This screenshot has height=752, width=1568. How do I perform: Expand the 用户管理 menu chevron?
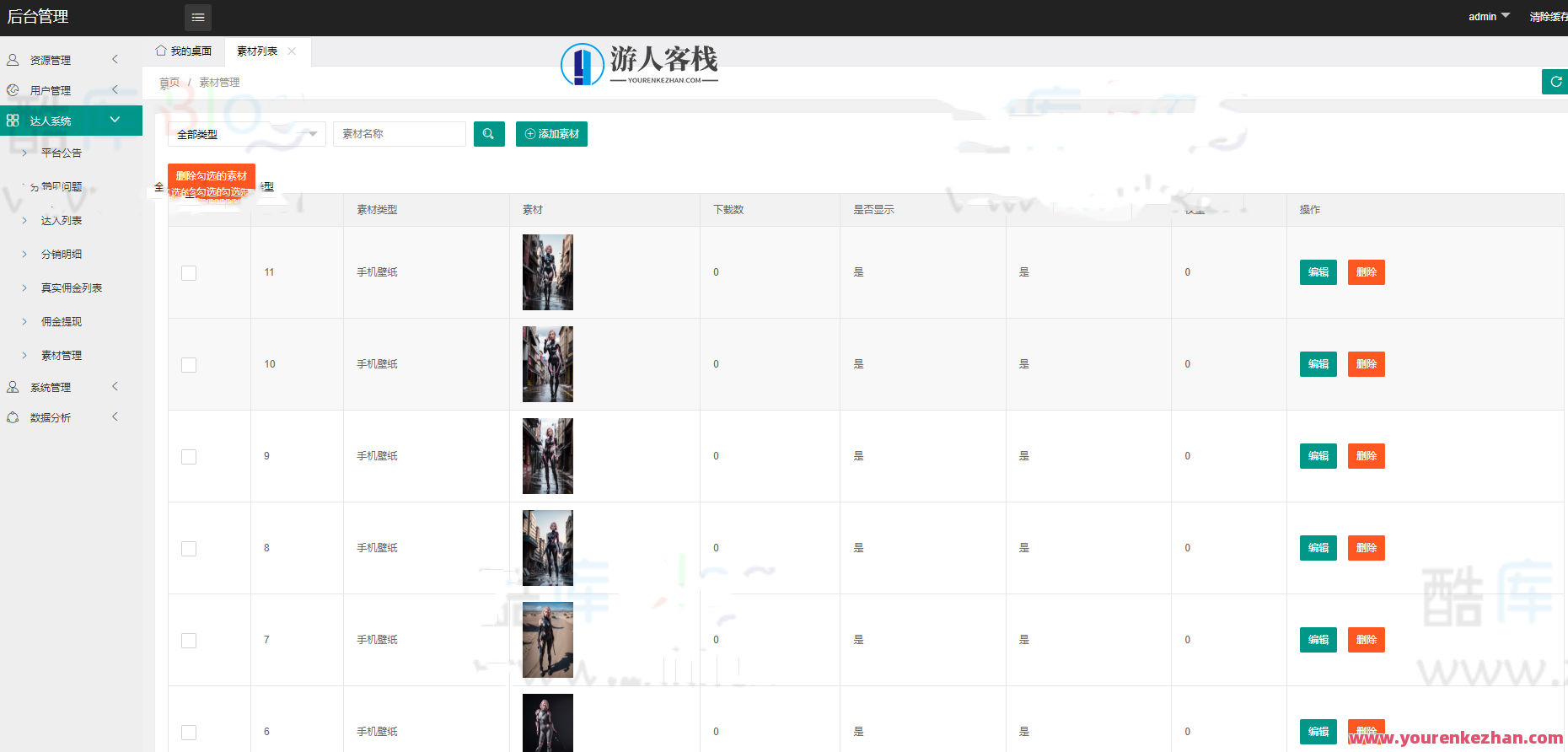[x=115, y=89]
